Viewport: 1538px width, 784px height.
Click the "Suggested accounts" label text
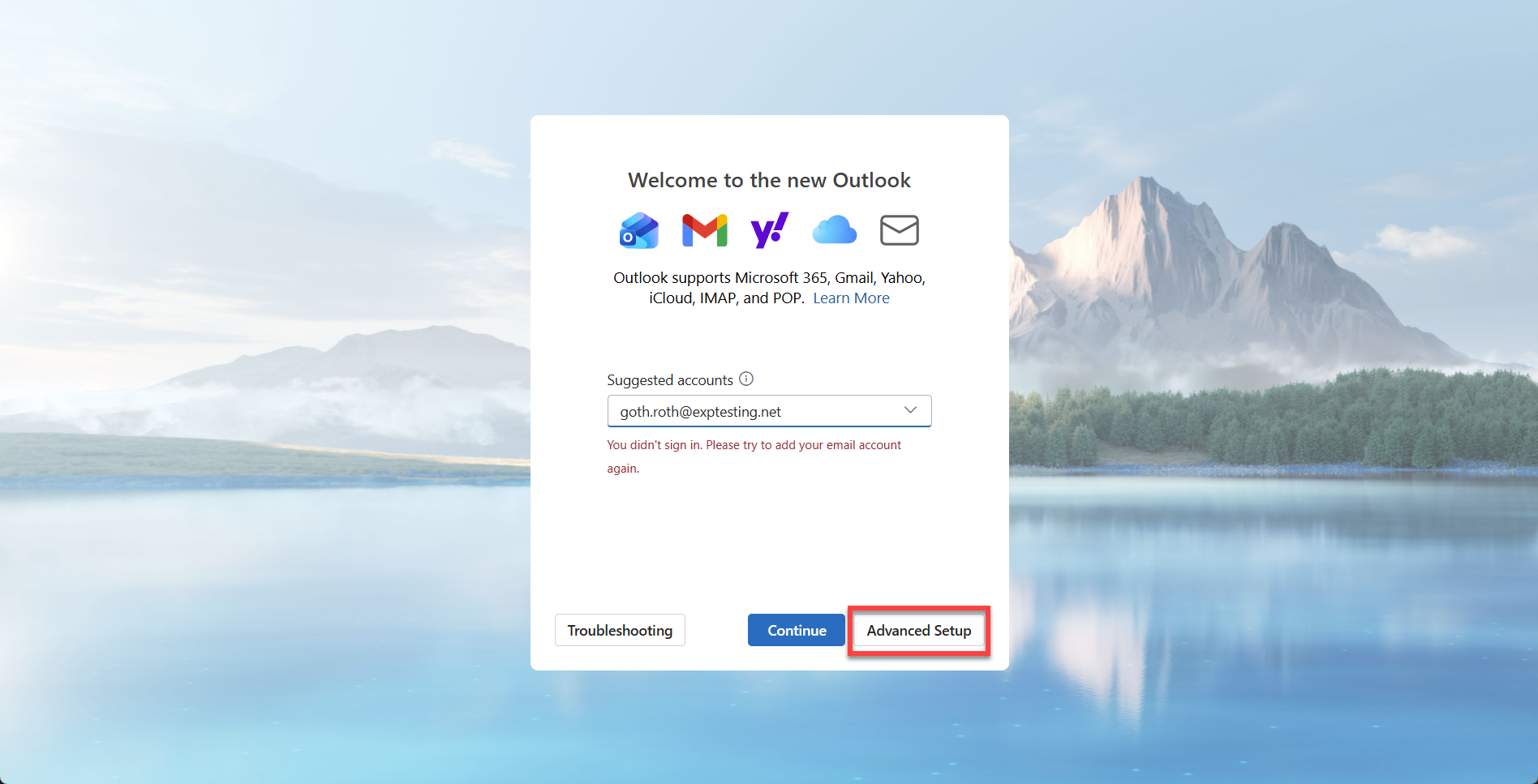(x=669, y=380)
